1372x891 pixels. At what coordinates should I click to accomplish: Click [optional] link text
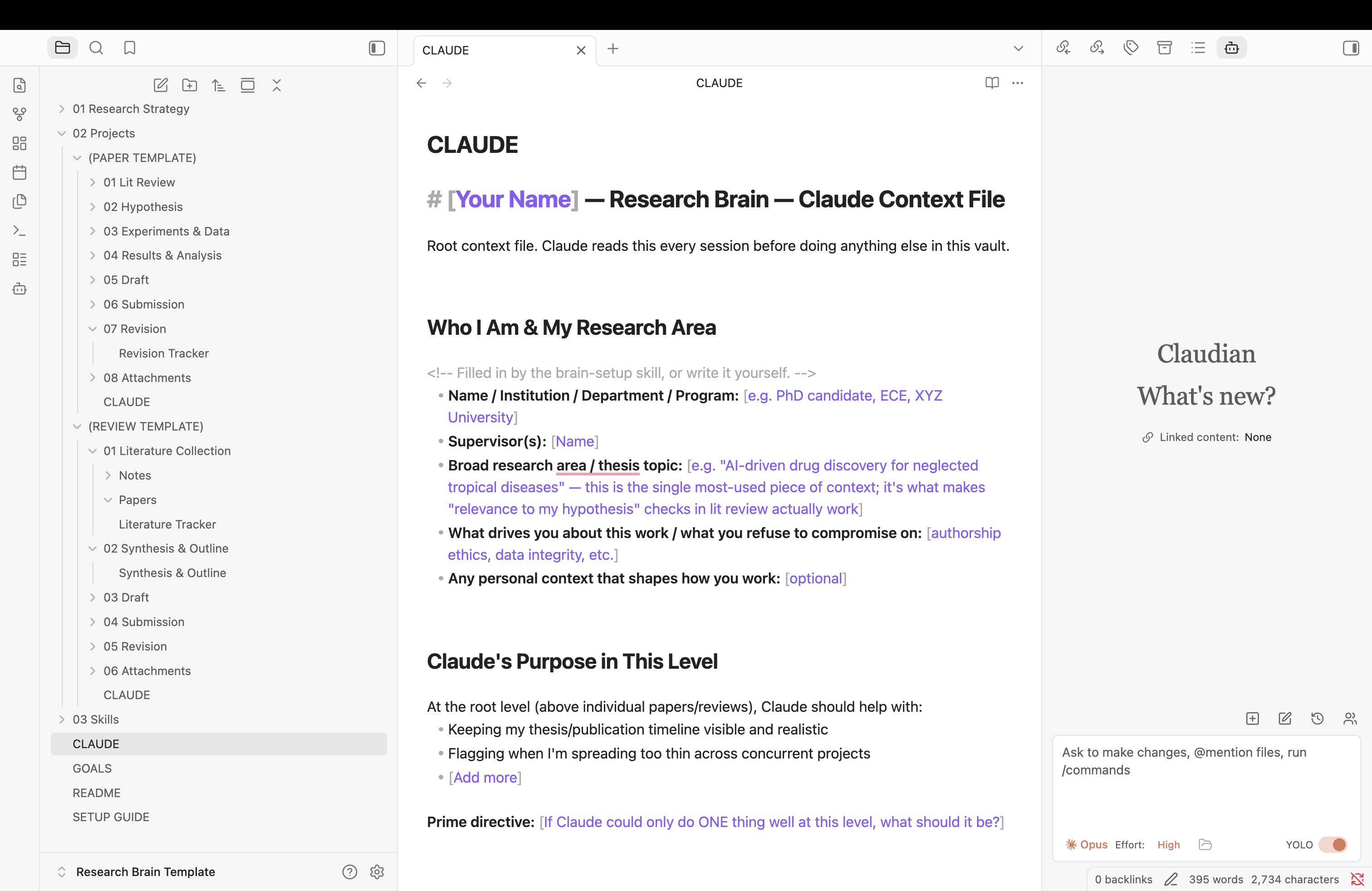coord(816,578)
